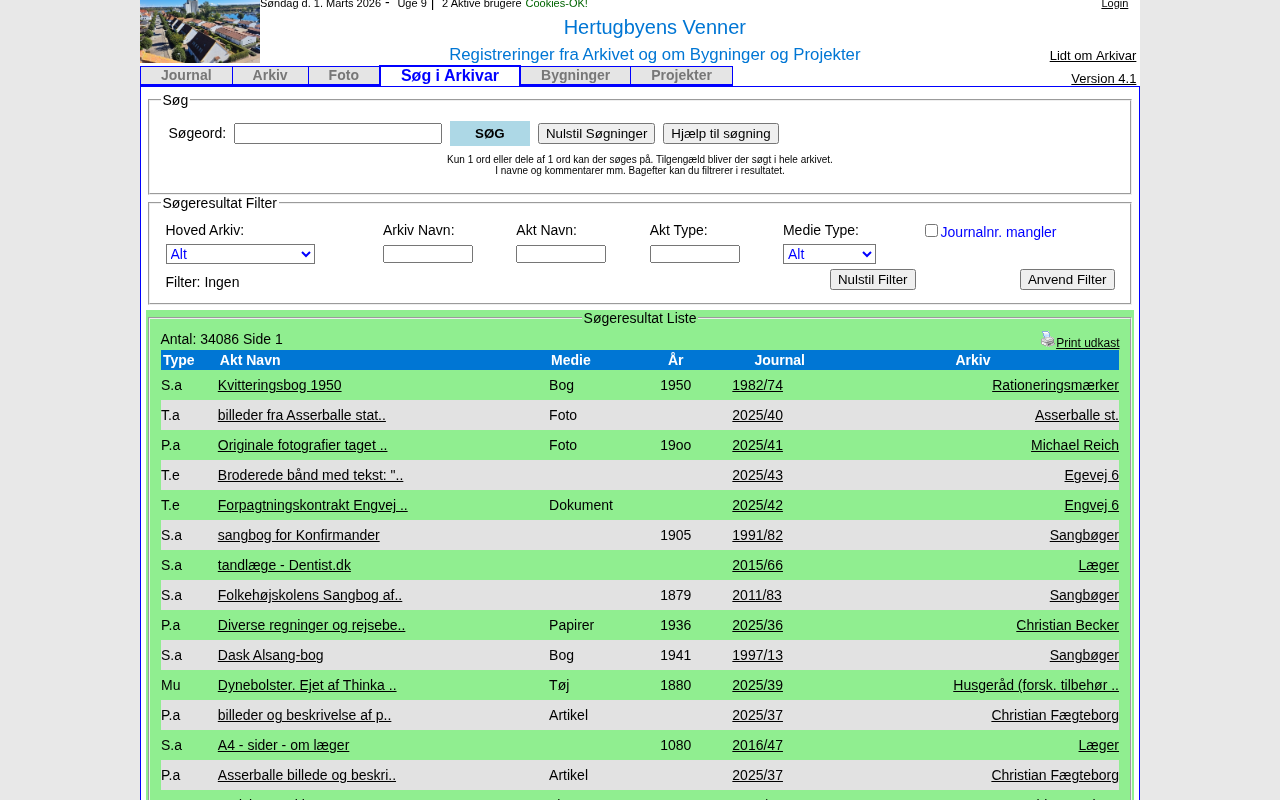The width and height of the screenshot is (1280, 800).
Task: Open journal entry 2025/41
Action: [x=757, y=445]
